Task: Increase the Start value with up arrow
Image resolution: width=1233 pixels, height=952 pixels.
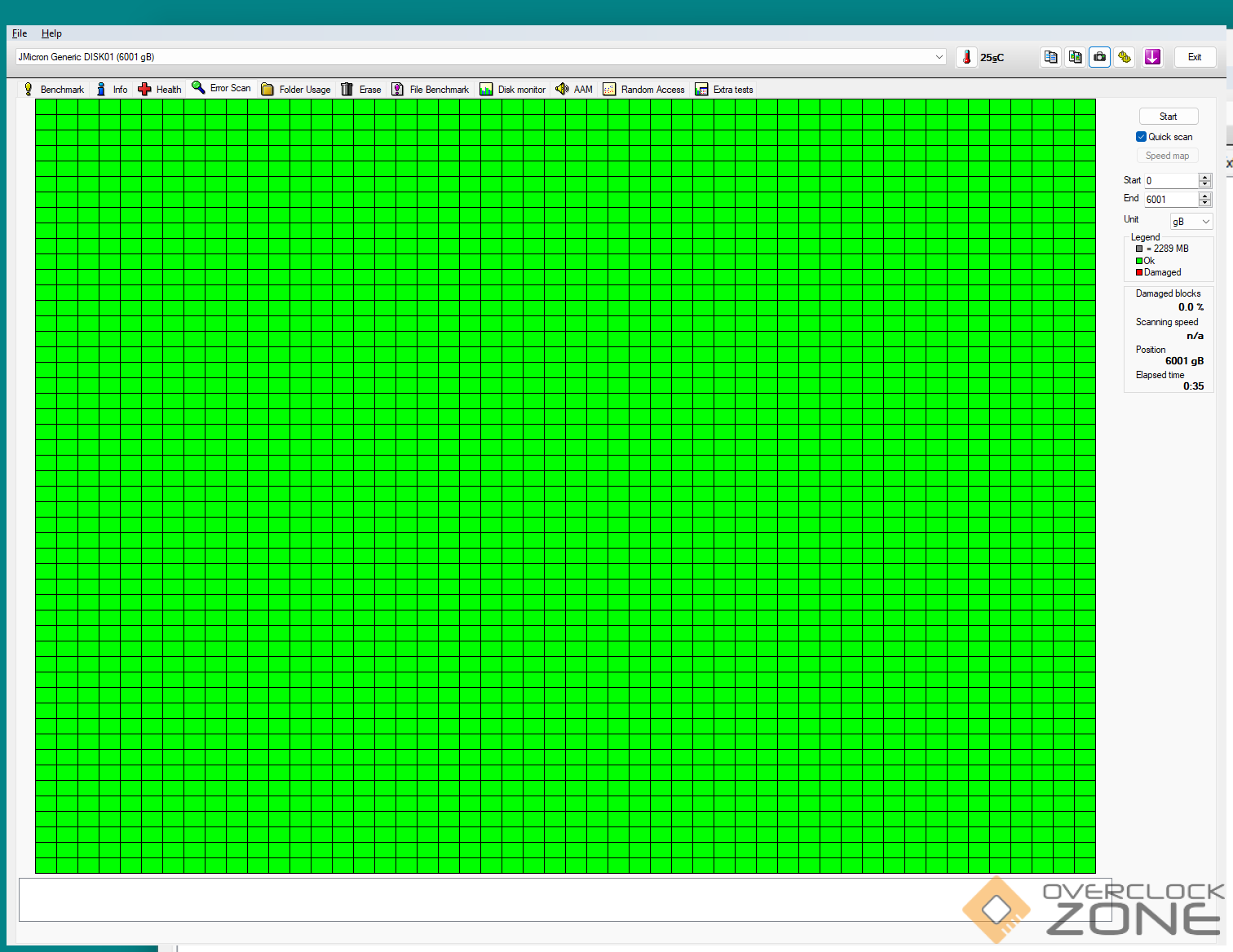Action: click(x=1204, y=177)
